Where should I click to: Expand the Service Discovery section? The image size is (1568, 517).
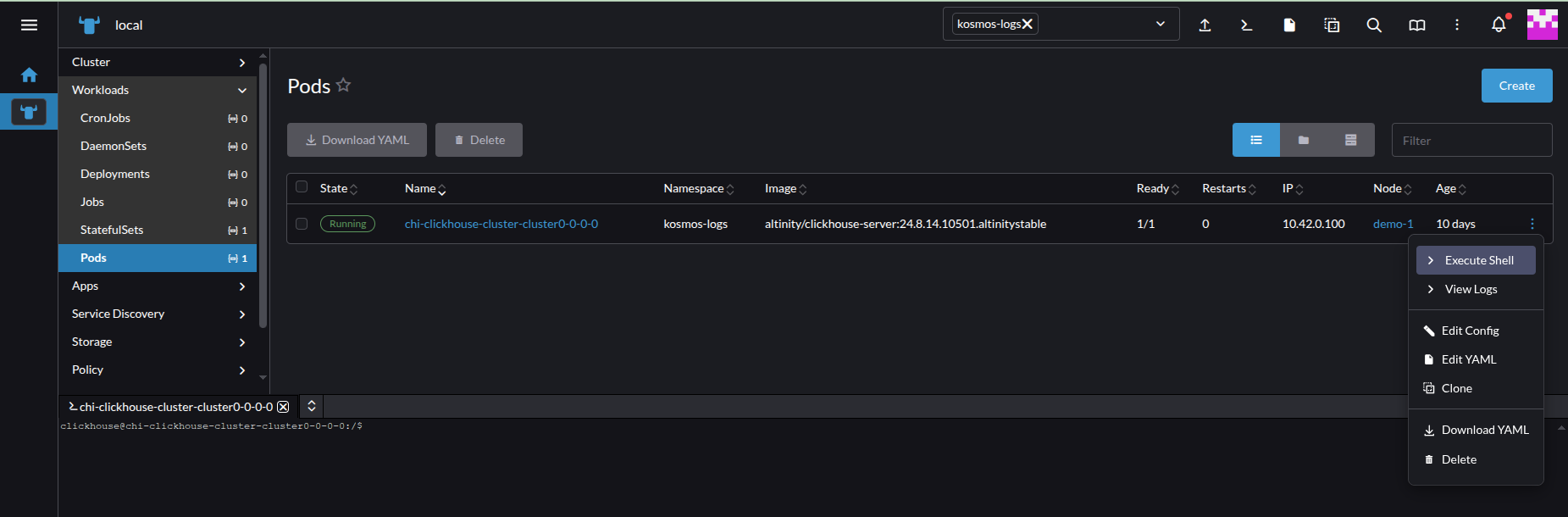tap(242, 314)
